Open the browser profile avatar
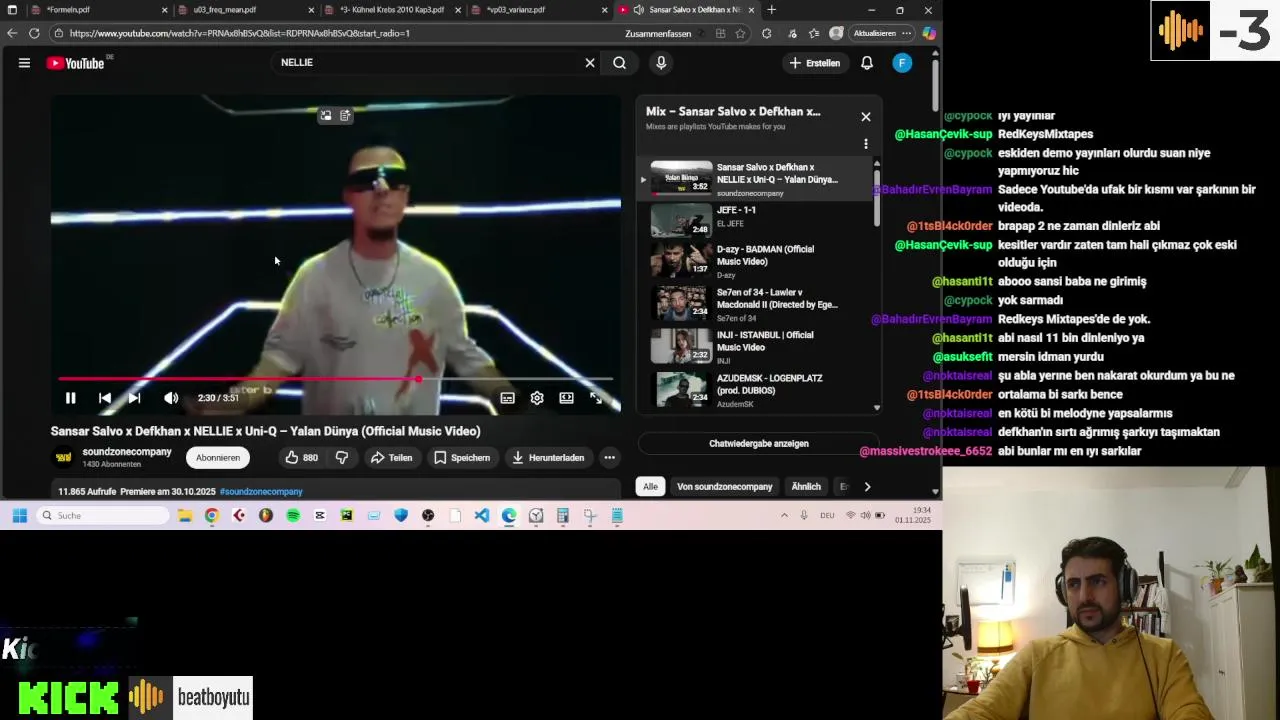 pos(836,33)
